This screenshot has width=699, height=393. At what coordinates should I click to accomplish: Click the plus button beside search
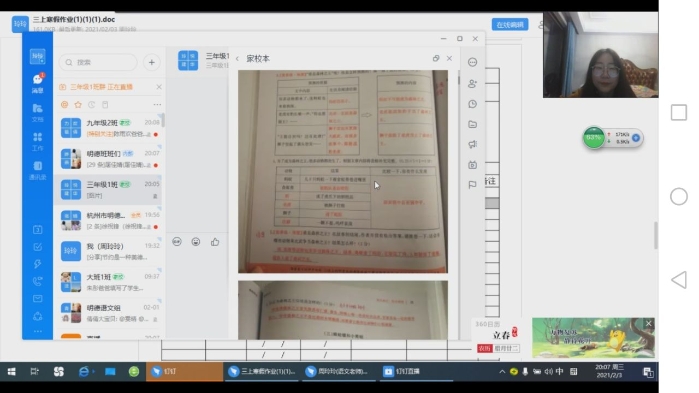152,62
